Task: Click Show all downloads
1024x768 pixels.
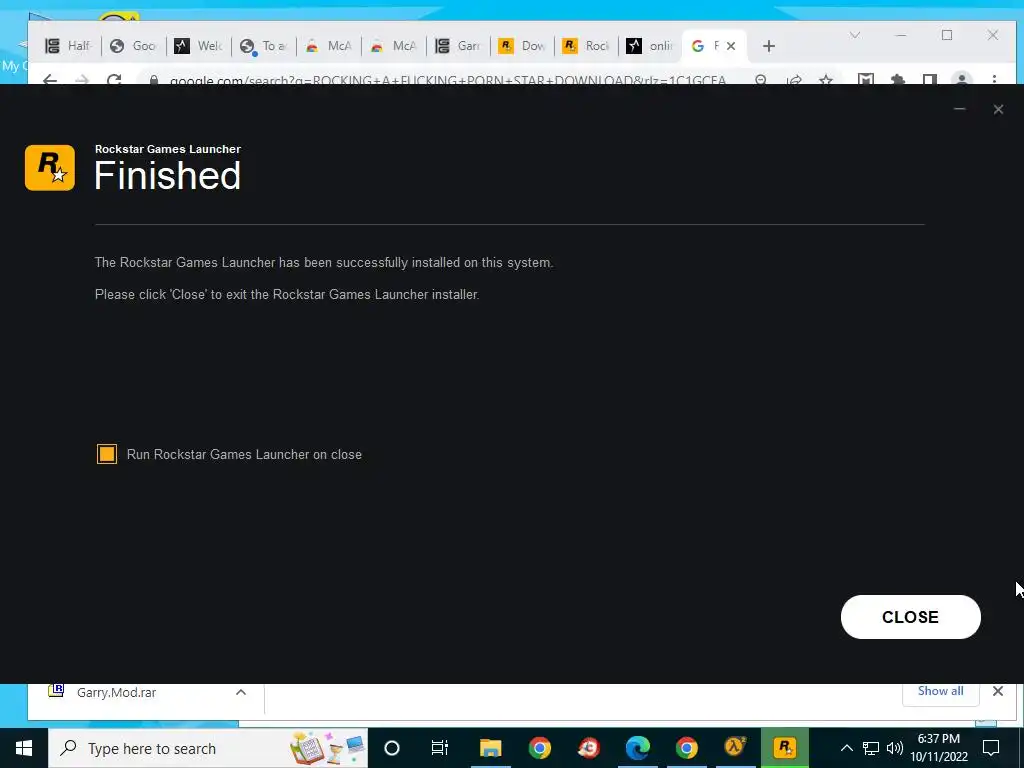Action: 940,692
